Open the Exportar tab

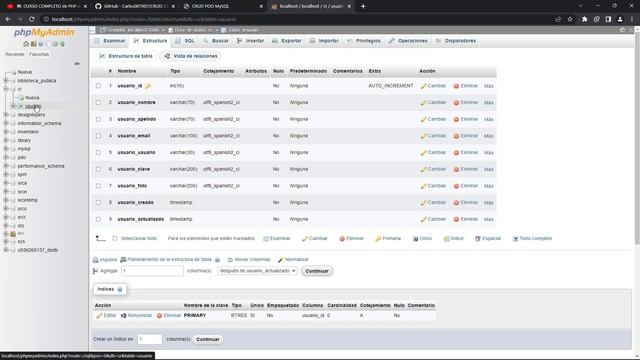coord(287,41)
